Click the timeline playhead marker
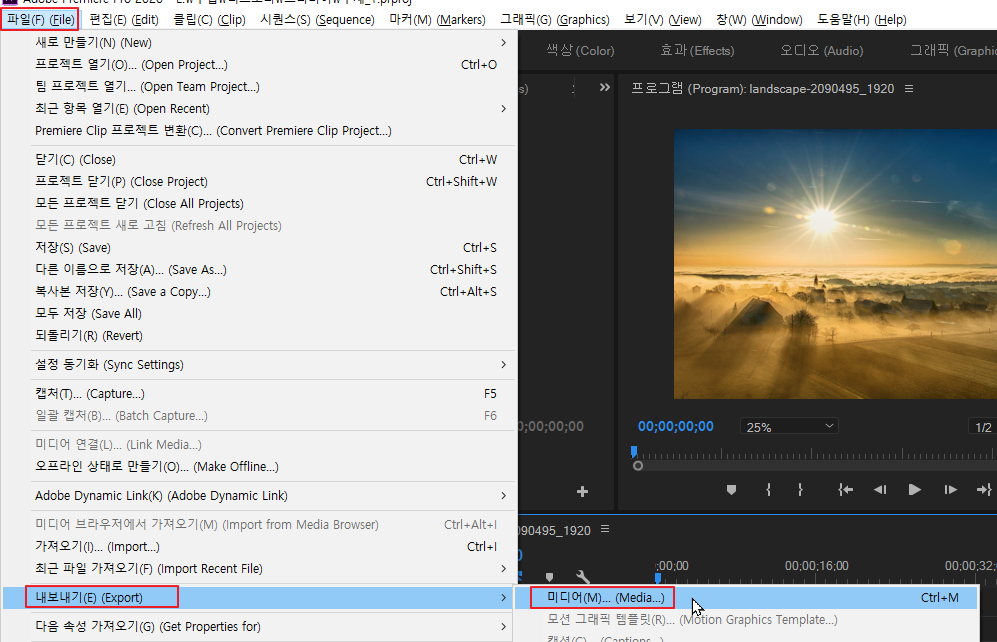Viewport: 997px width, 642px height. (x=658, y=578)
